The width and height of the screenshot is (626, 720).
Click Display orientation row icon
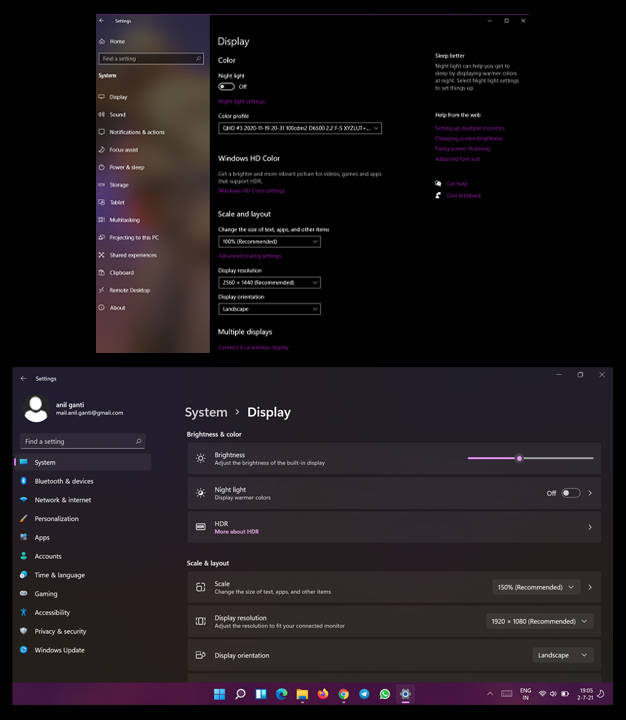(201, 655)
